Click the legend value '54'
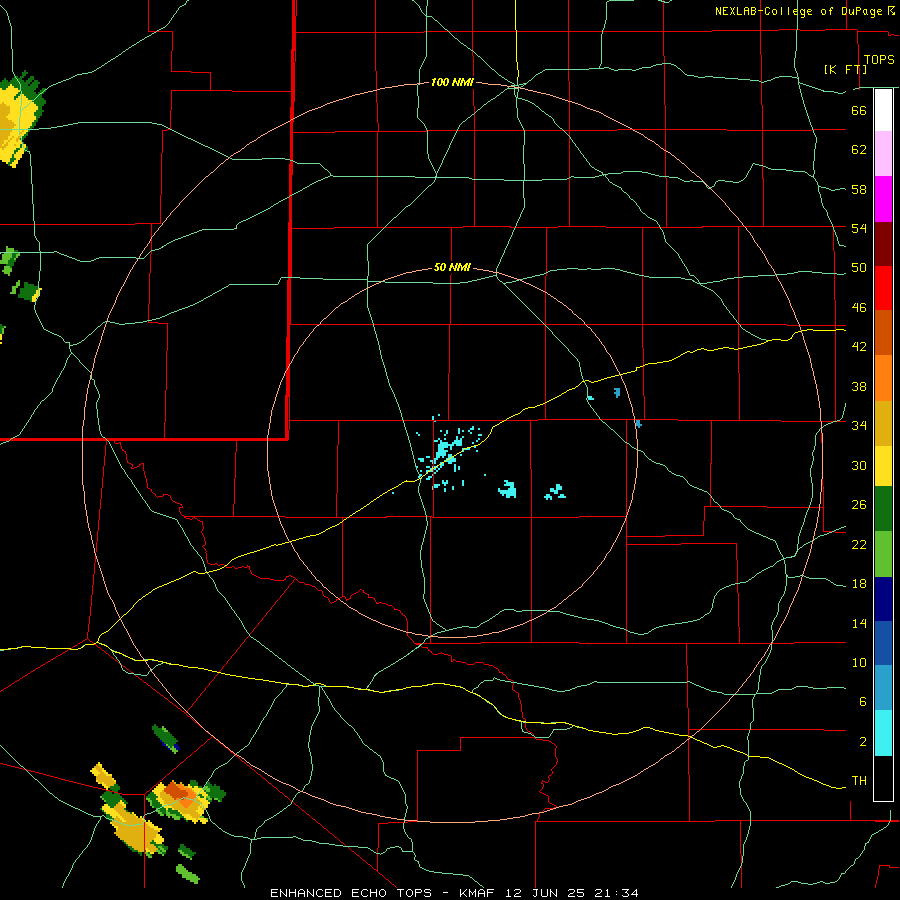Screen dimensions: 900x900 [859, 228]
